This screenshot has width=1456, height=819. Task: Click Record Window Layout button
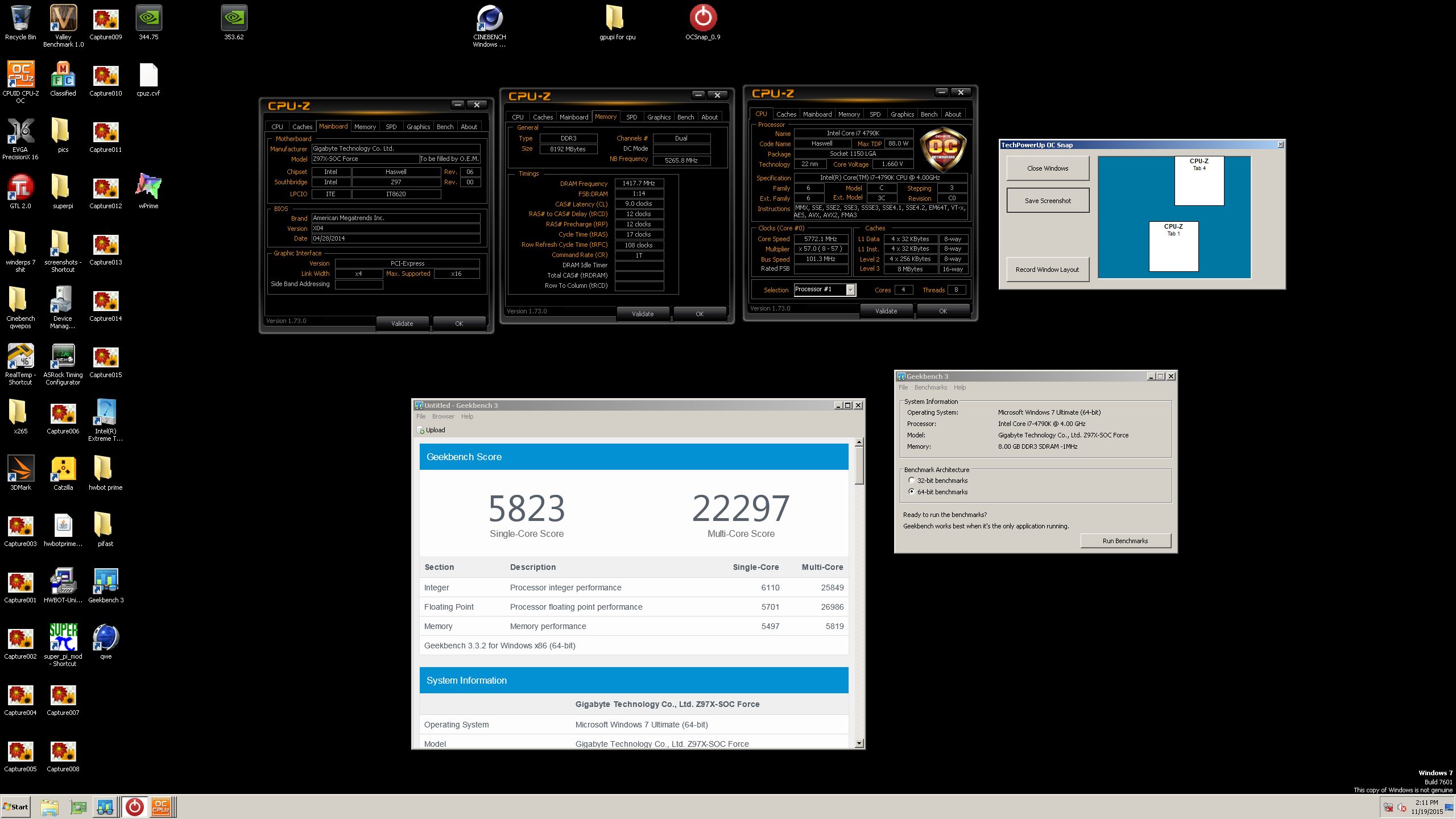(x=1048, y=270)
